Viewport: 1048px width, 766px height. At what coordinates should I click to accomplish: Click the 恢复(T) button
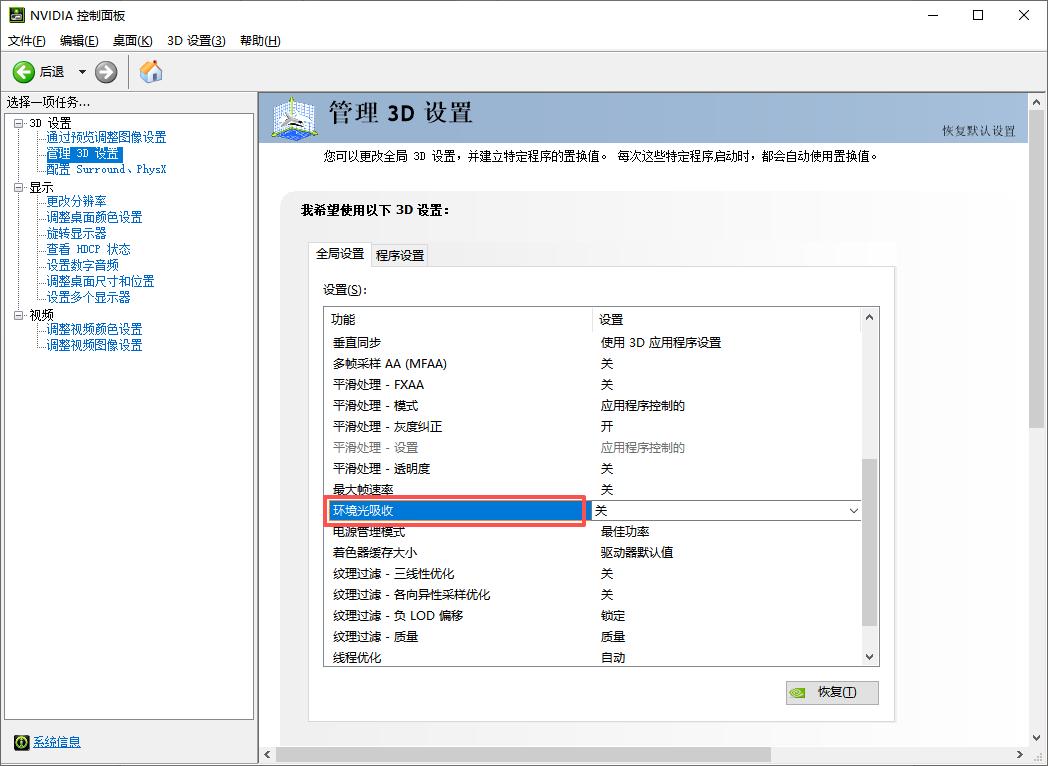point(832,692)
